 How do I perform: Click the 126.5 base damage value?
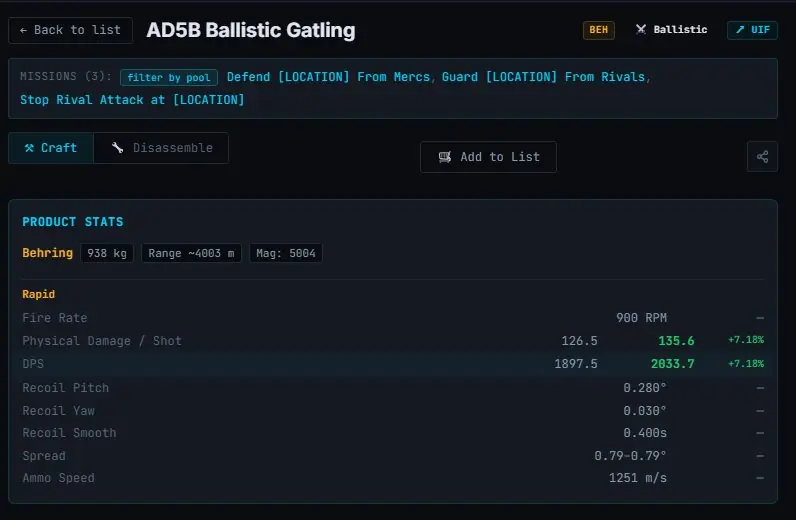click(579, 341)
